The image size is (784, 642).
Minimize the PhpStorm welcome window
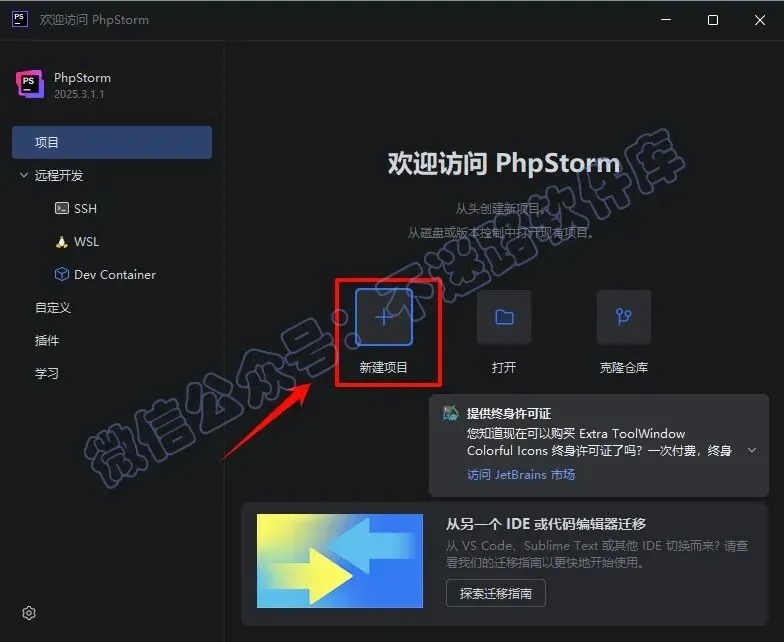point(666,20)
